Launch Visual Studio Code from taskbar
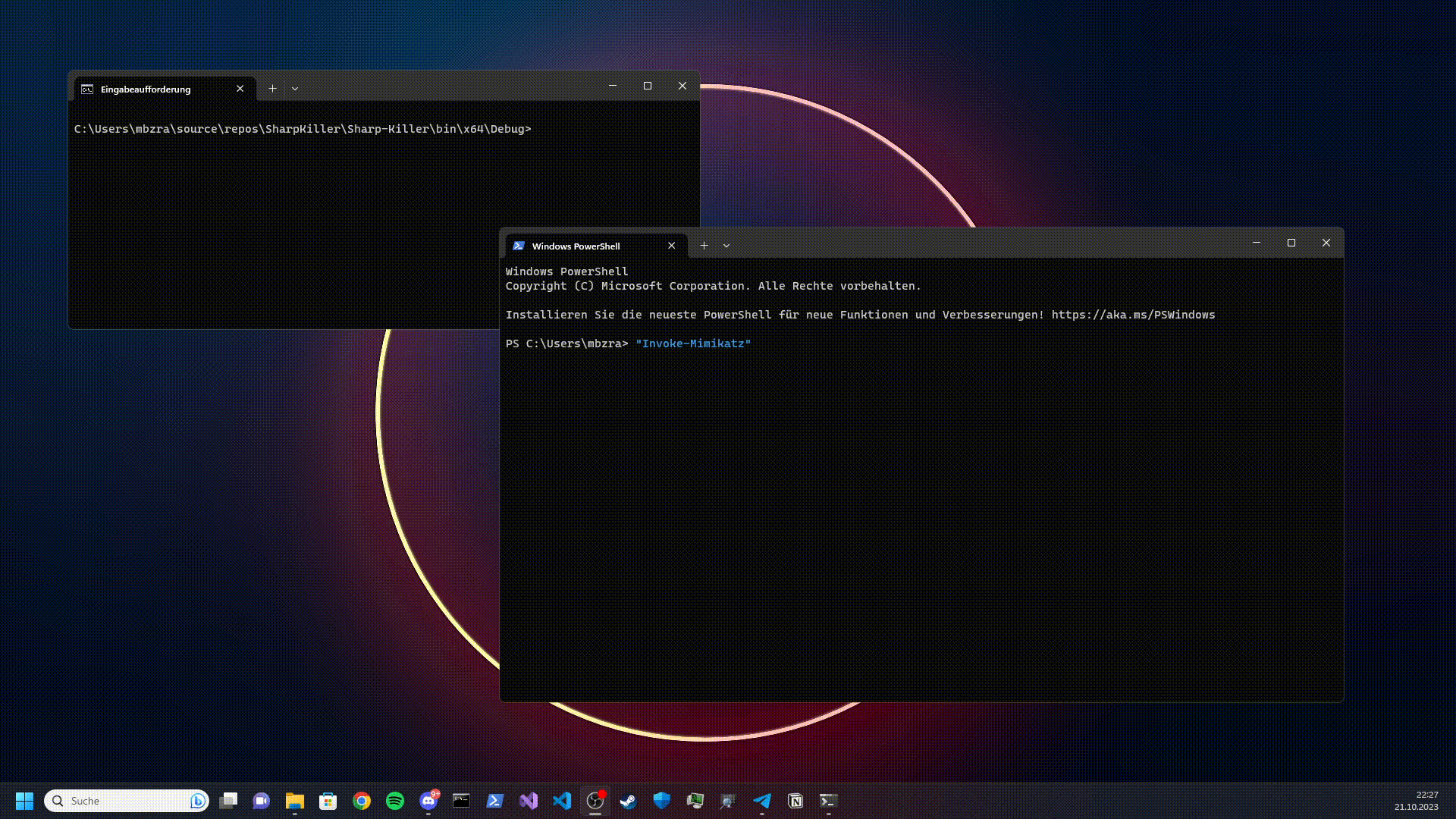The image size is (1456, 819). click(562, 801)
